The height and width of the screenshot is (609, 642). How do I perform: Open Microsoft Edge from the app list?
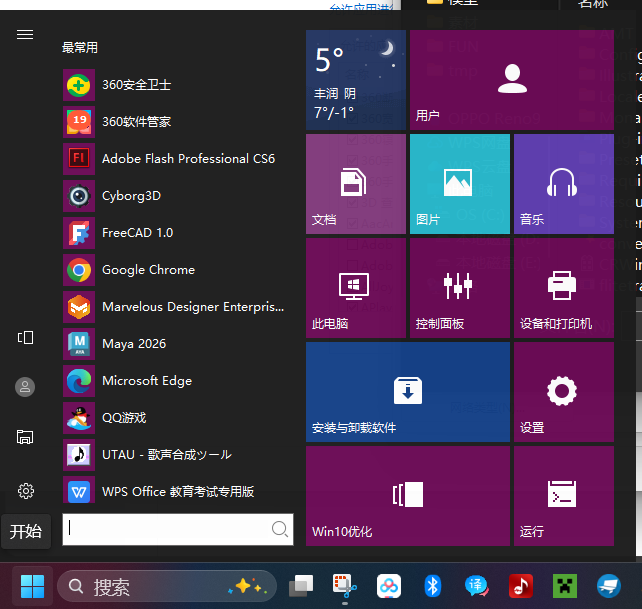point(178,381)
